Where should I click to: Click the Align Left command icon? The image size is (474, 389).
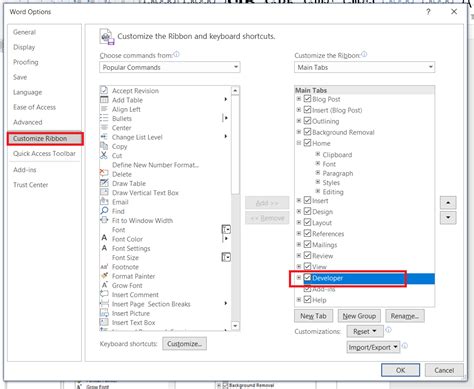104,109
